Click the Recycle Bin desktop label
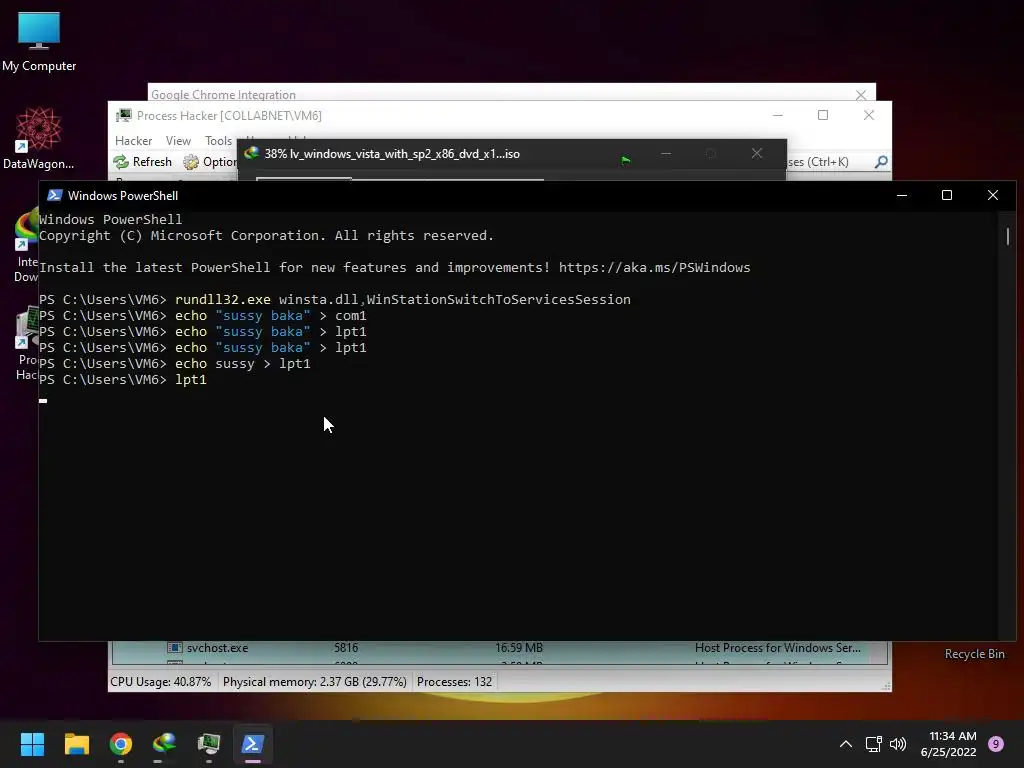The image size is (1024, 768). tap(974, 654)
